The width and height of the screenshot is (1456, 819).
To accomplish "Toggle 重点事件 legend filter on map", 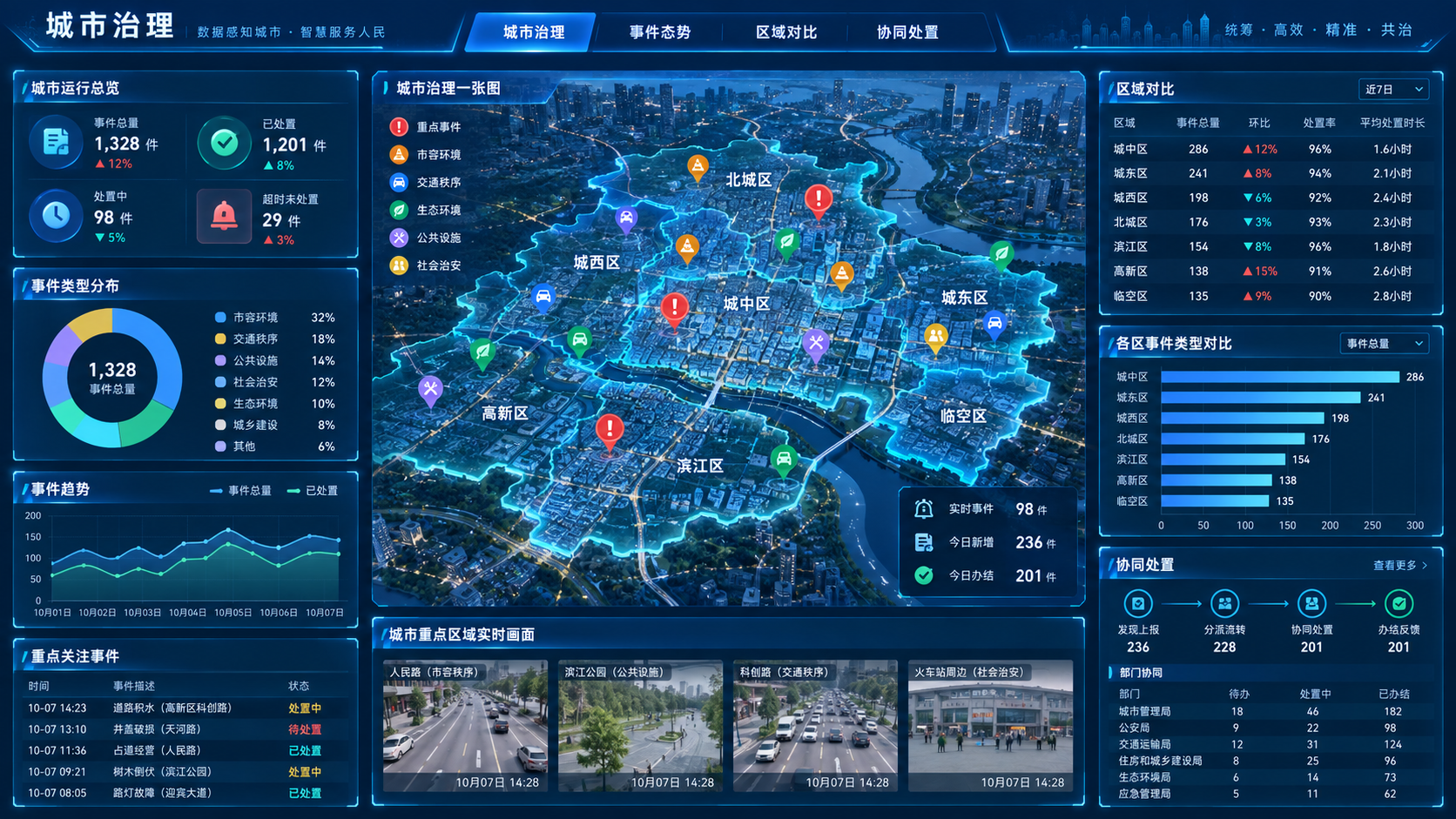I will (x=425, y=127).
